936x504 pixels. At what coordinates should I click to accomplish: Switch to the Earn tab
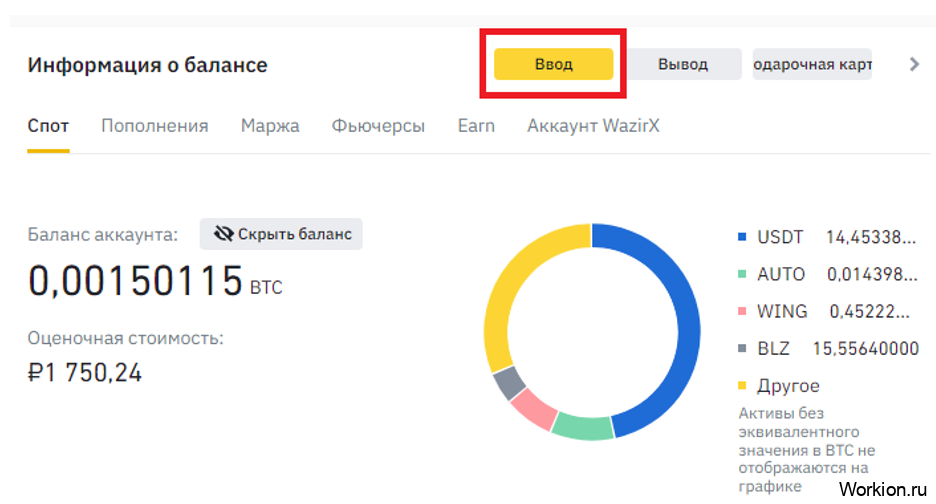coord(476,126)
